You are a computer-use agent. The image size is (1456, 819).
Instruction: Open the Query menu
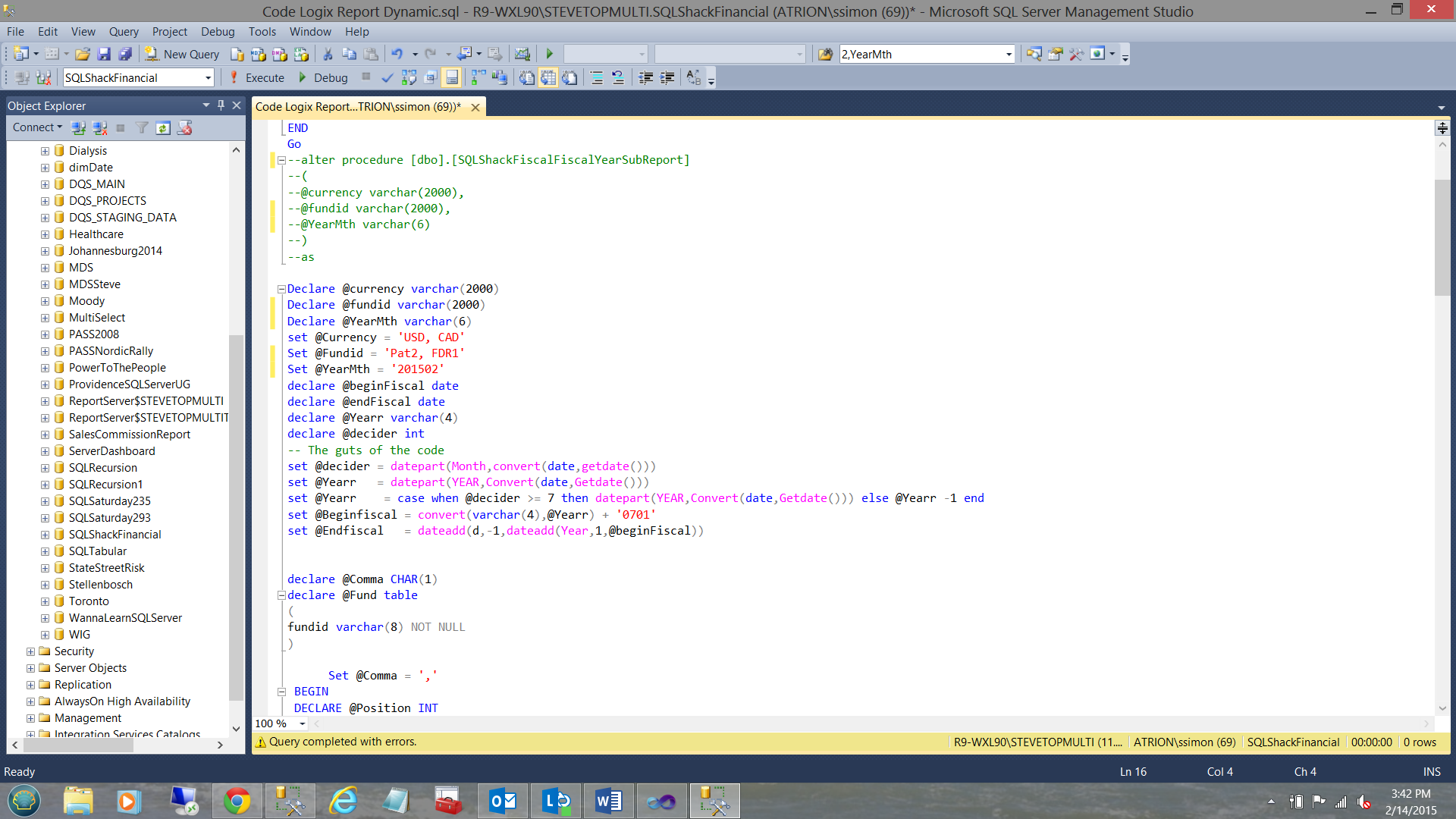pos(123,31)
